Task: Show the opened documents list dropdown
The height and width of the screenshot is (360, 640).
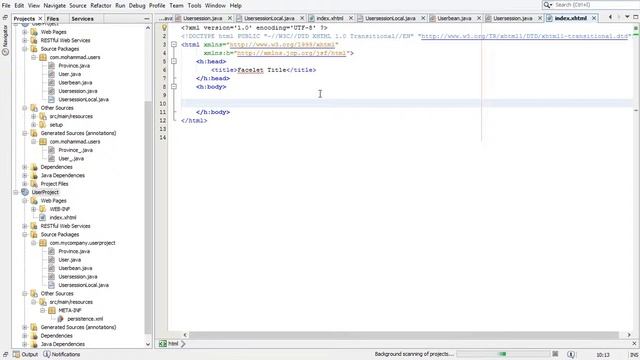Action: [627, 17]
